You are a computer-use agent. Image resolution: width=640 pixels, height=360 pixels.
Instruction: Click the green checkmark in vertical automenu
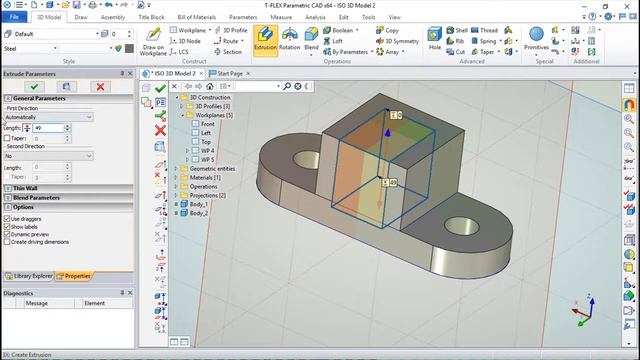(x=160, y=88)
